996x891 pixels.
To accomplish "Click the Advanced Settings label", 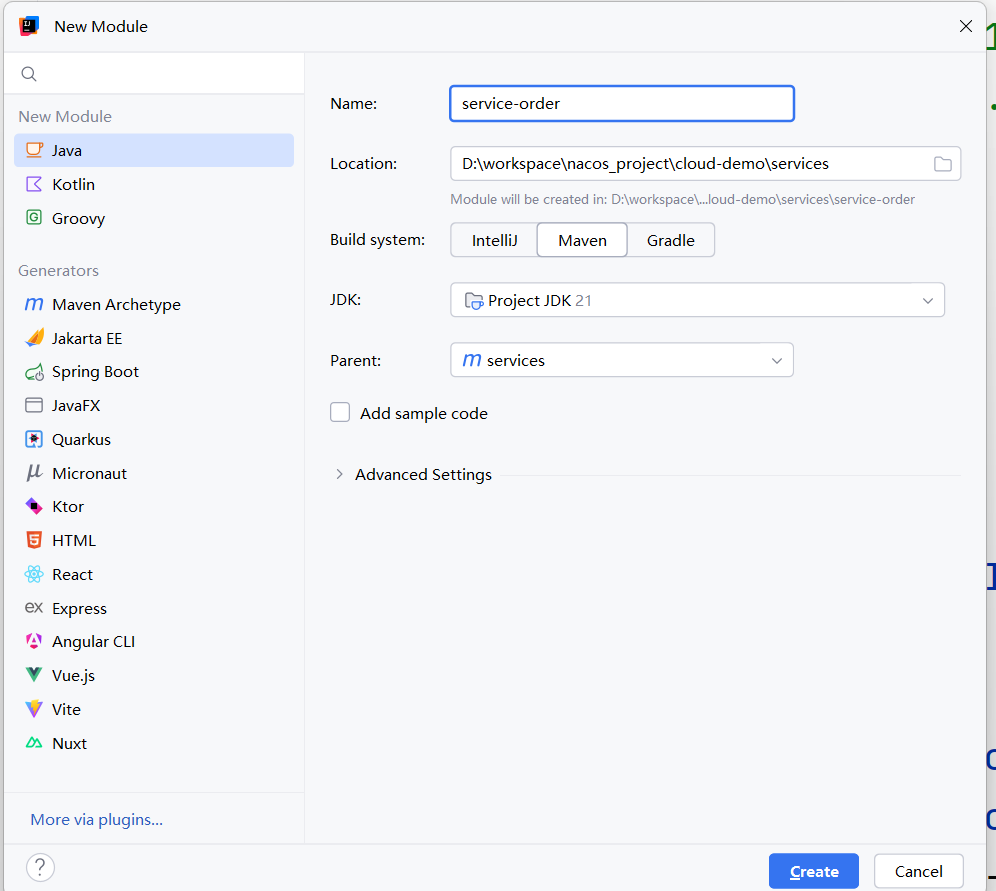I will 423,474.
